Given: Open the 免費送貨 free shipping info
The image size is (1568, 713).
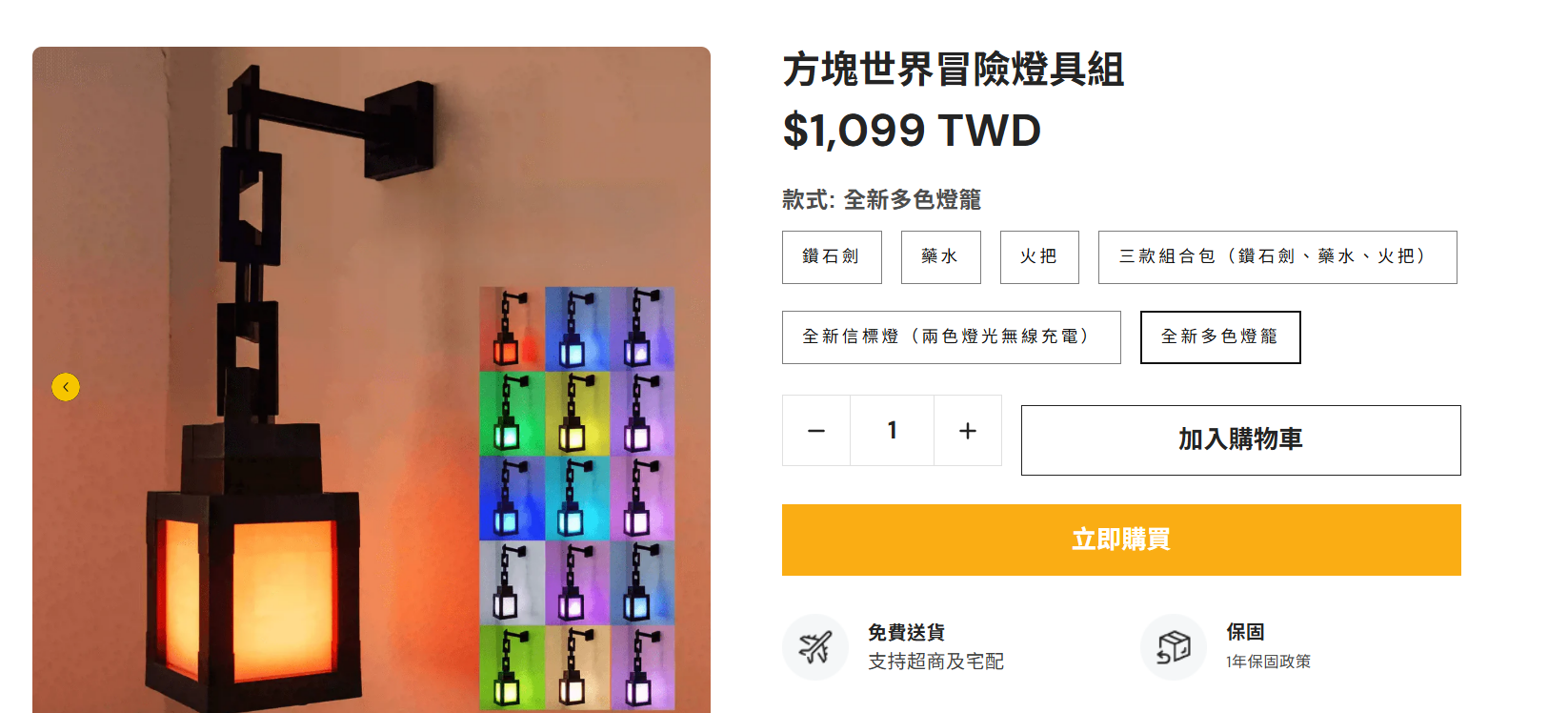Looking at the screenshot, I should click(x=906, y=632).
